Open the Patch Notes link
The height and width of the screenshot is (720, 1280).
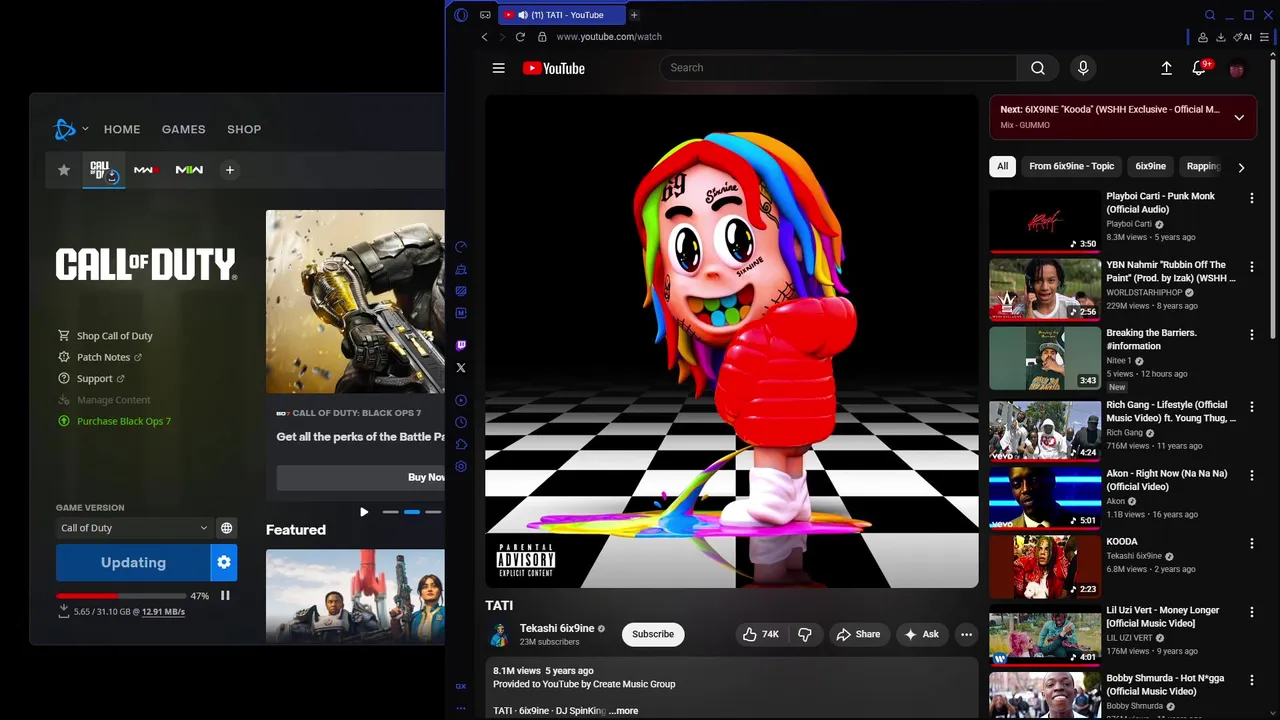coord(100,357)
